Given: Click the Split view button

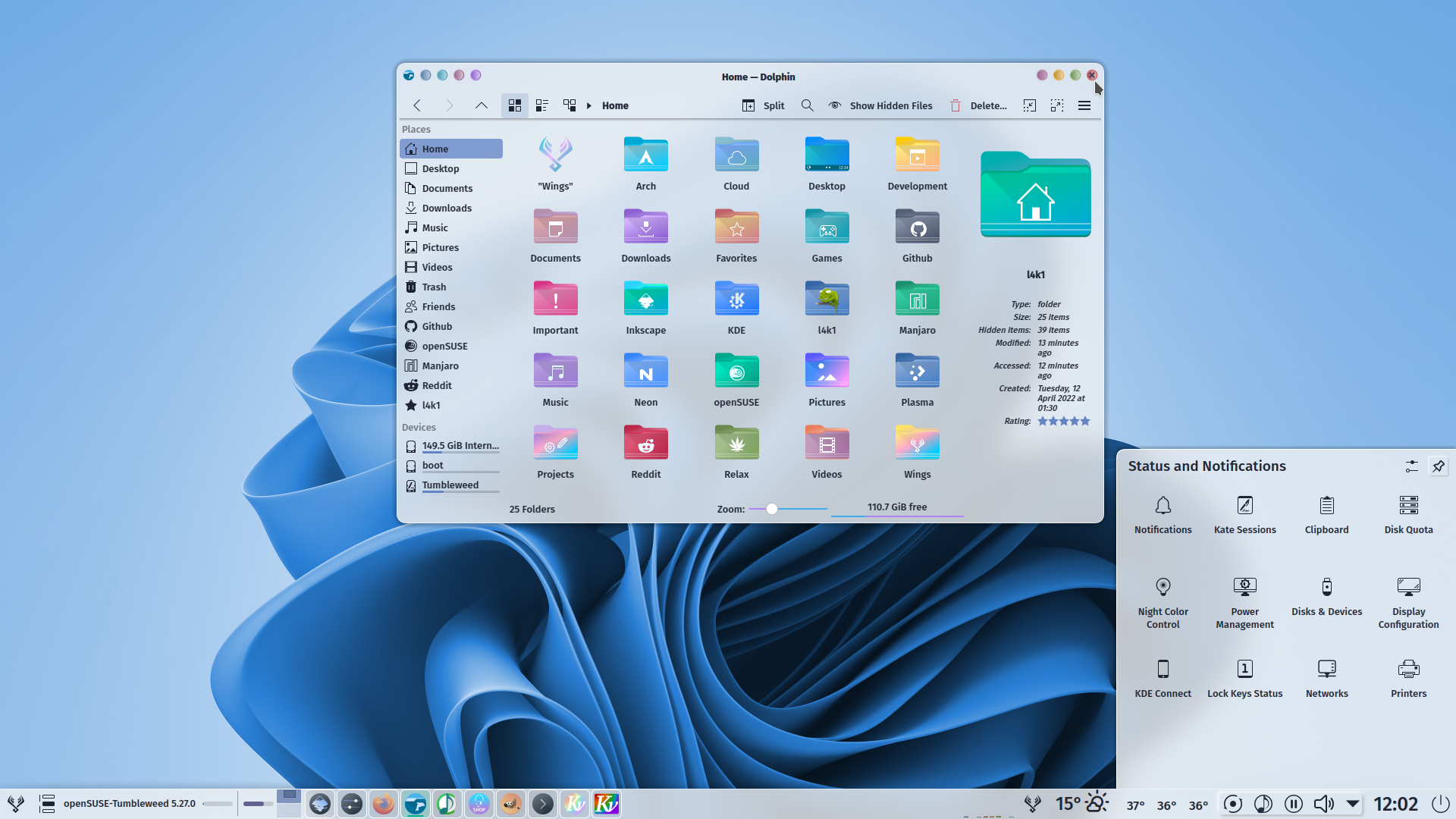Looking at the screenshot, I should coord(763,105).
